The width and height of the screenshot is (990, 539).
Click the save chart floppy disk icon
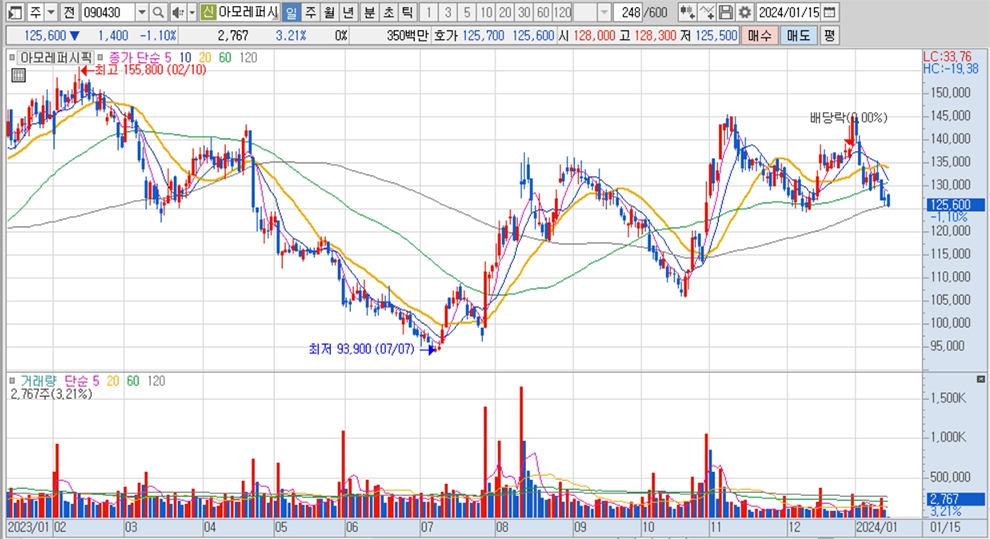(726, 12)
